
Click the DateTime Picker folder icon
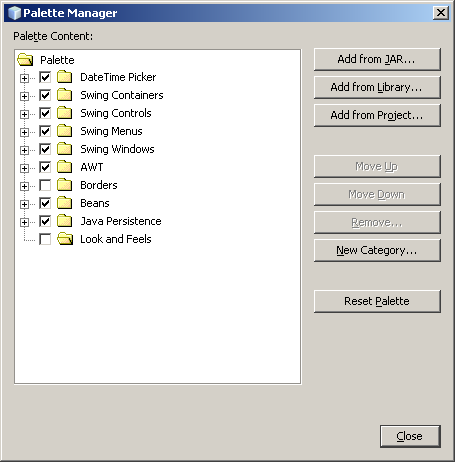click(64, 77)
